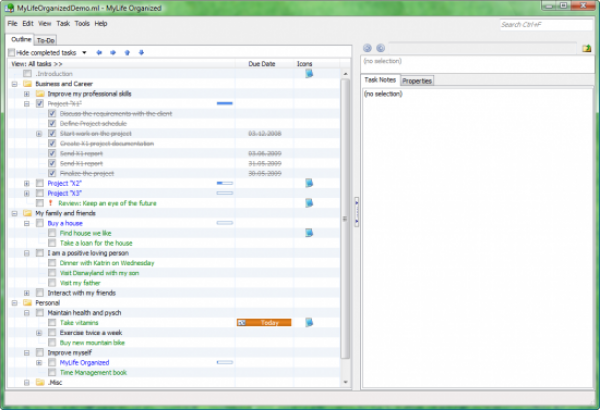Viewport: 600px width, 410px height.
Task: Open the Tools menu
Action: click(x=82, y=23)
